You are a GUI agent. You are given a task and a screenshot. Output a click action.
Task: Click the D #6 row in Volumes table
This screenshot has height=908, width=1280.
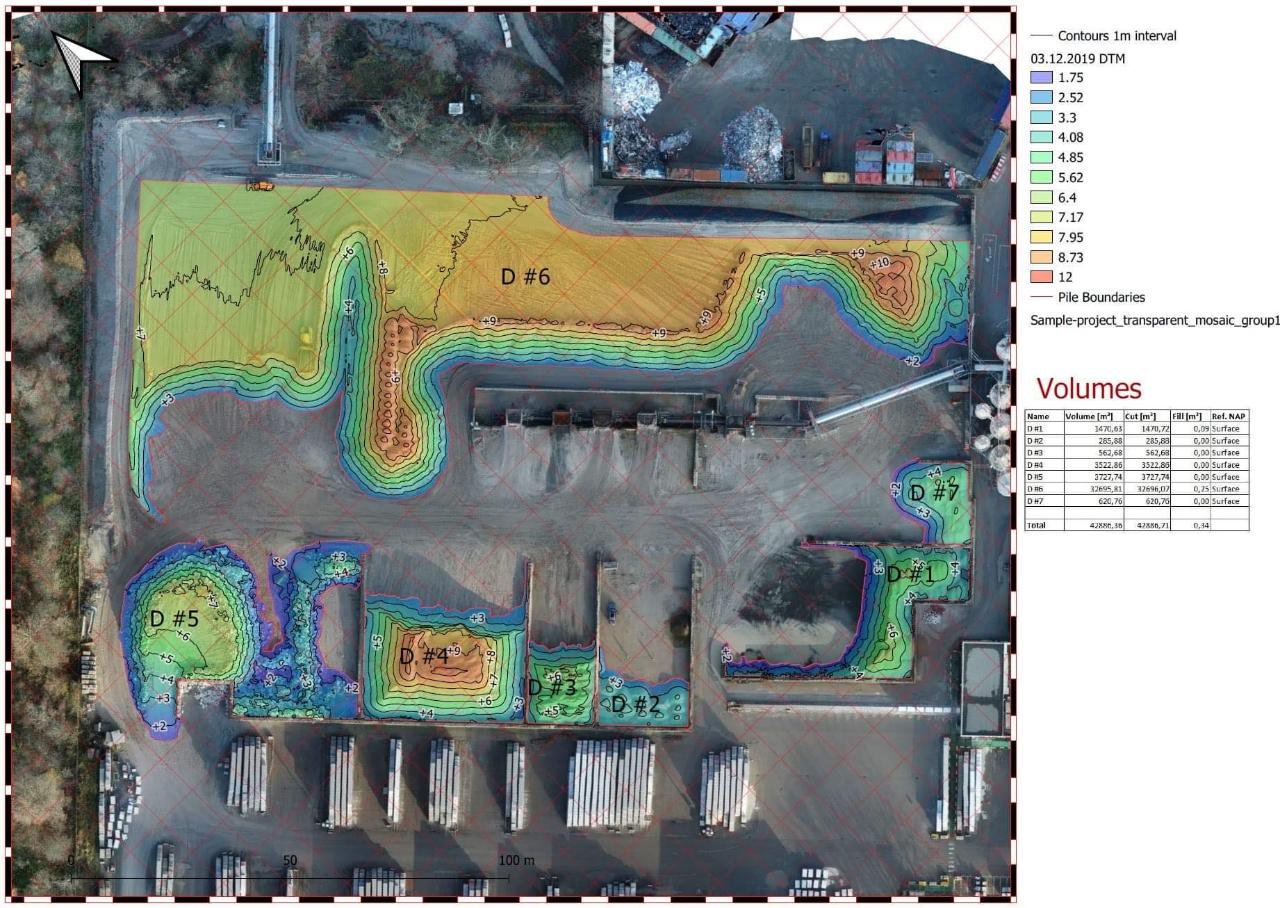(1137, 489)
